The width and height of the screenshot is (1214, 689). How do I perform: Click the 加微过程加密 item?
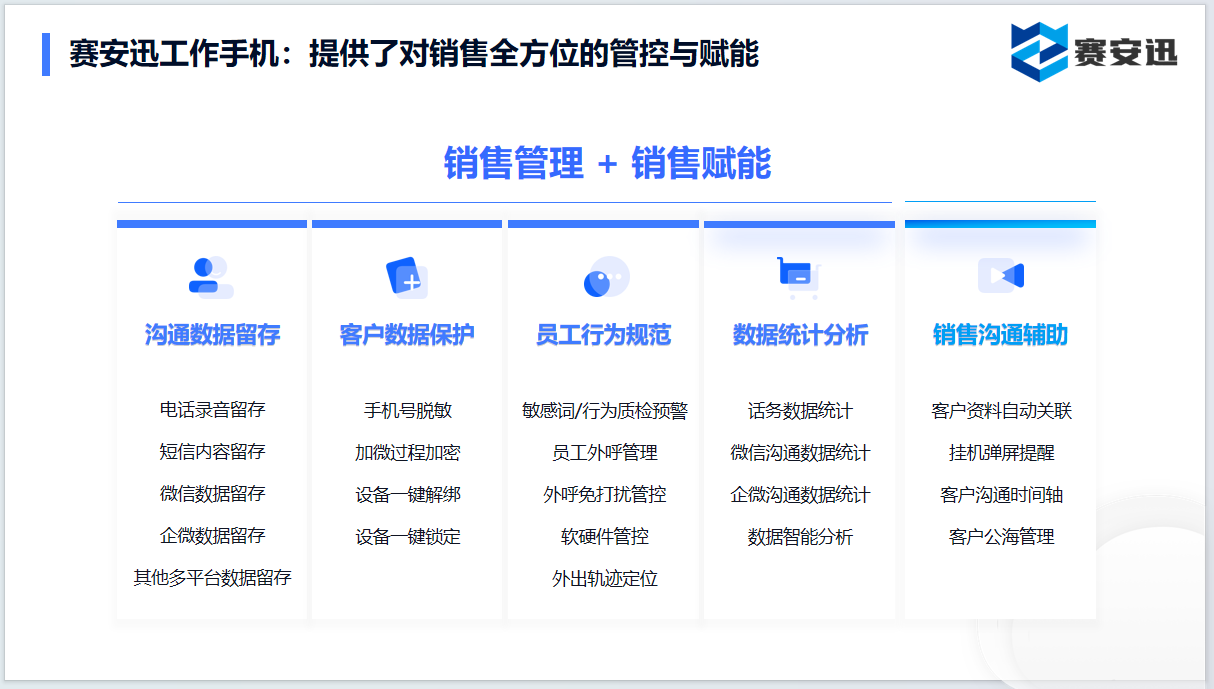(x=407, y=453)
